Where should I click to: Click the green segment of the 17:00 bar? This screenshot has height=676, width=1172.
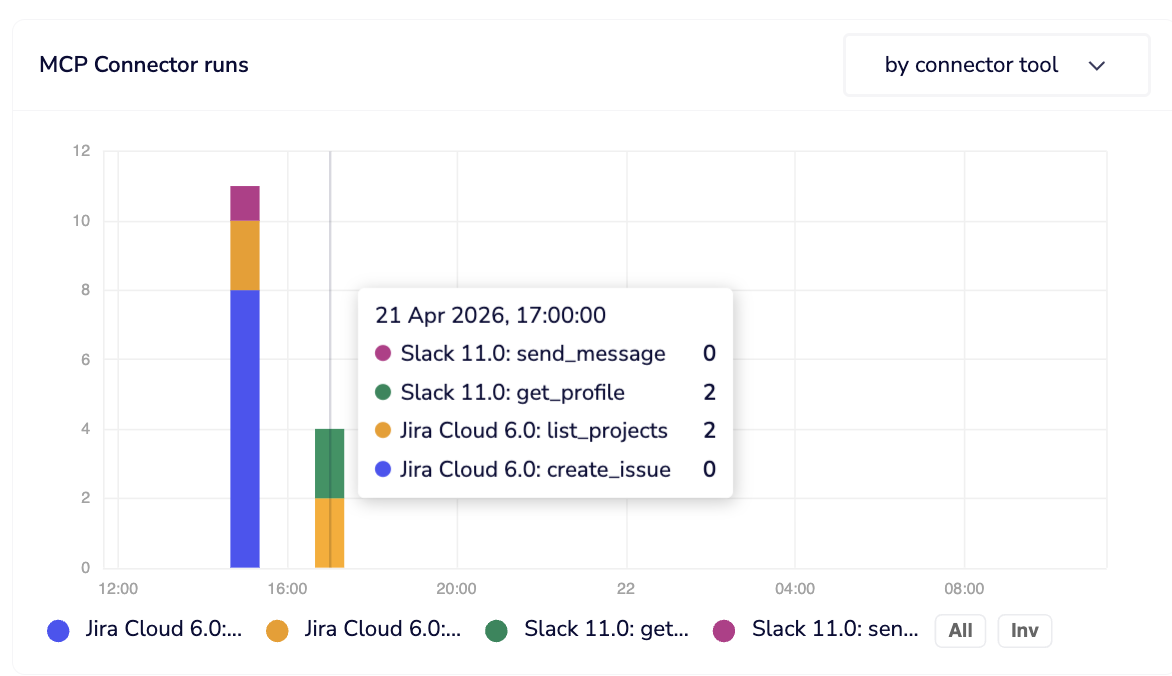coord(330,463)
